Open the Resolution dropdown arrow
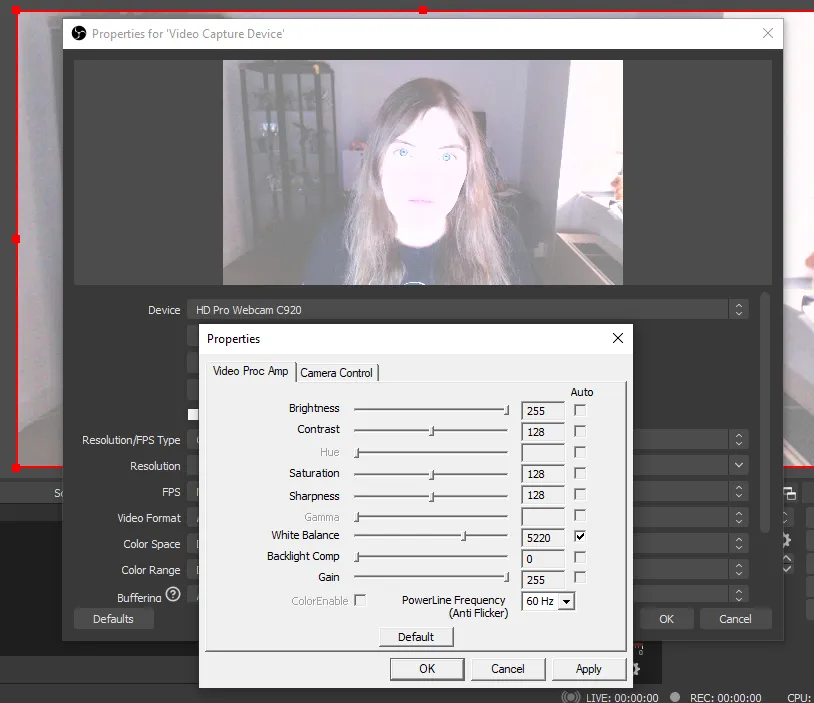The height and width of the screenshot is (703, 814). [738, 466]
